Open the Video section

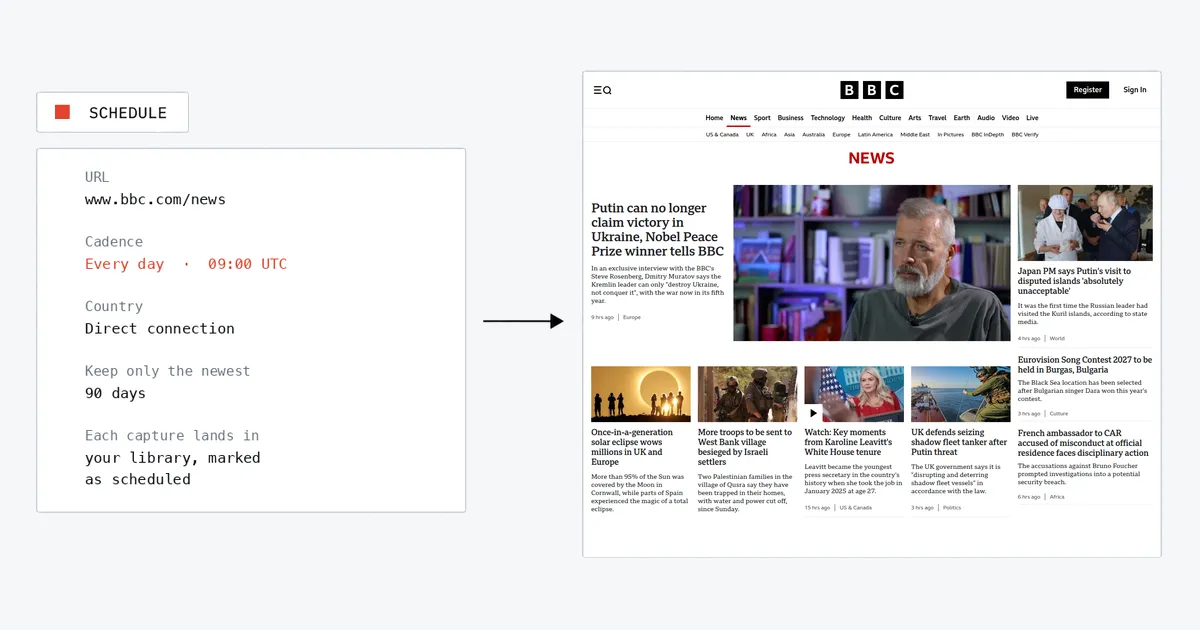point(1010,118)
